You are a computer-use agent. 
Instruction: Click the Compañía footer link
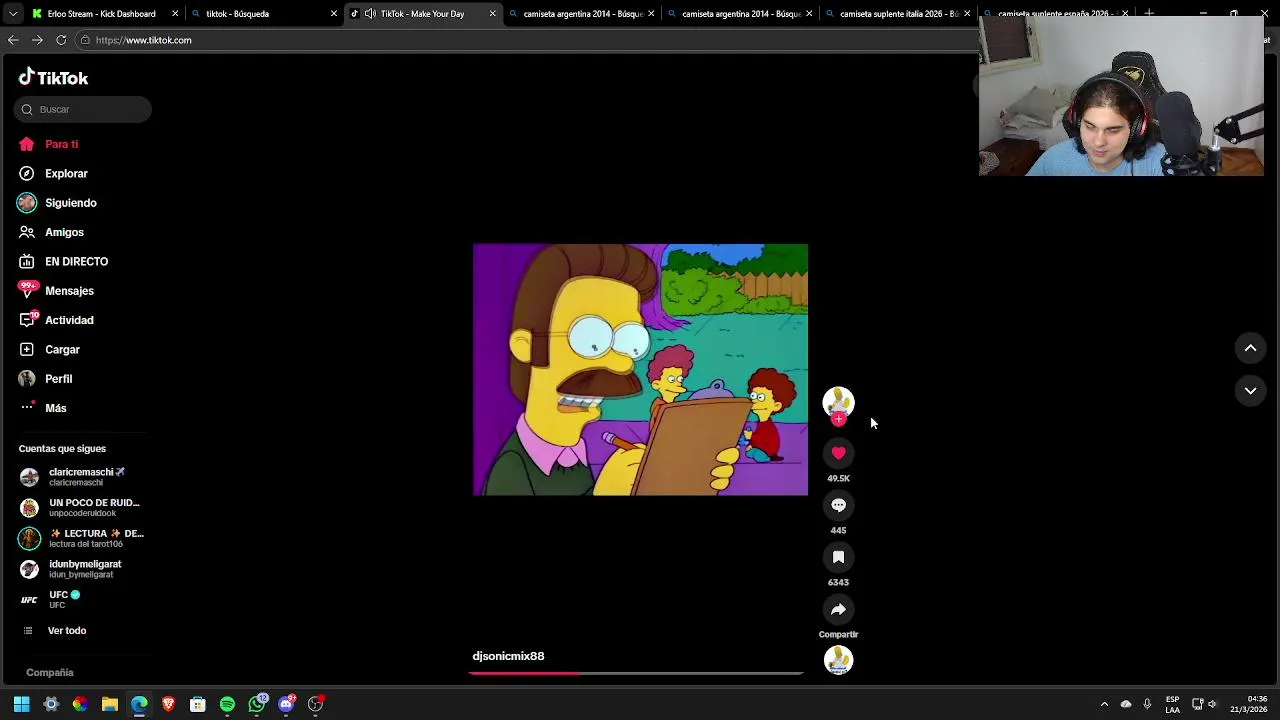[x=50, y=673]
